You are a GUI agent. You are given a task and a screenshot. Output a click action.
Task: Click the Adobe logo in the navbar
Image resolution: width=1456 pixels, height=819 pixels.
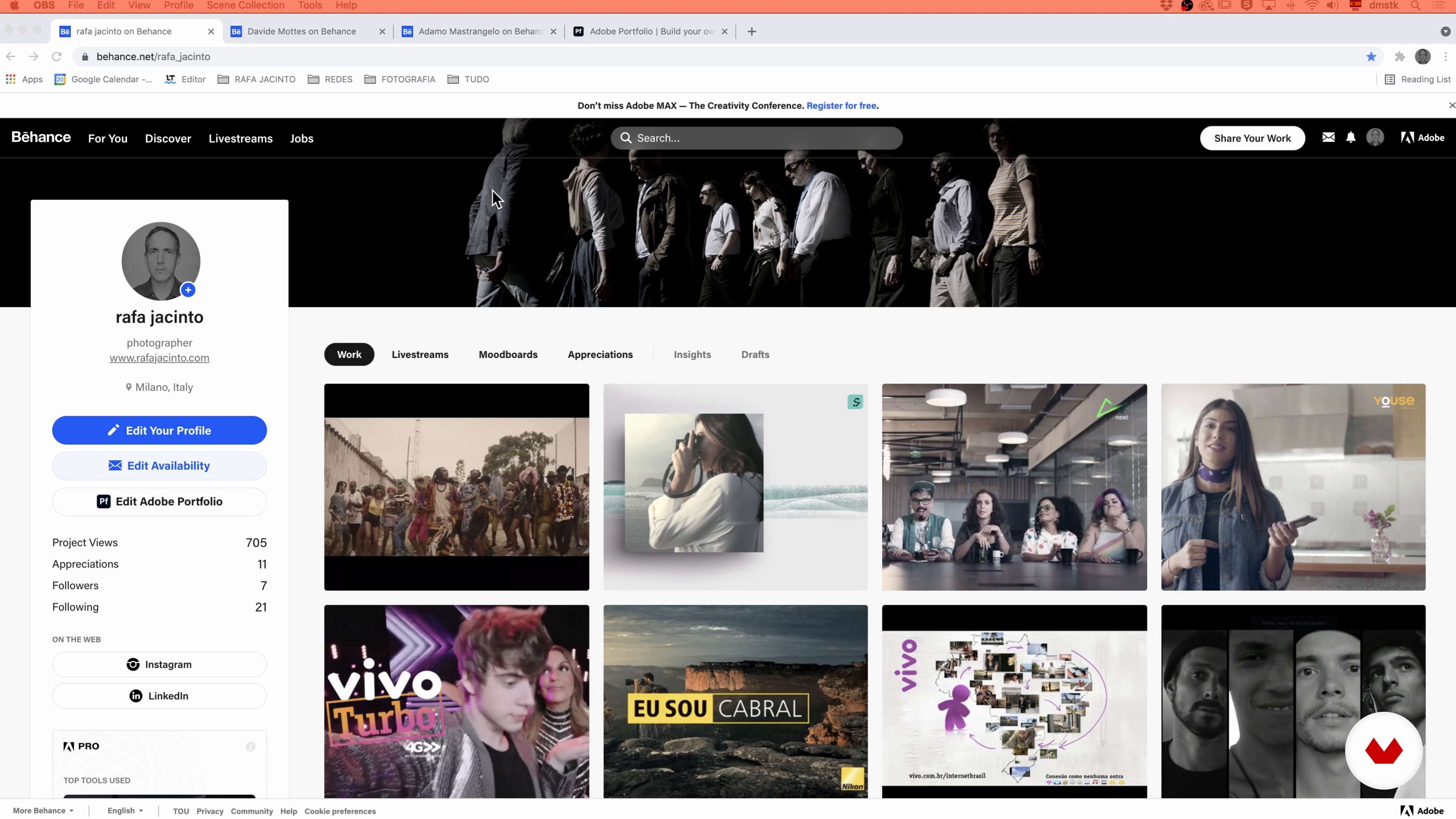click(1423, 137)
